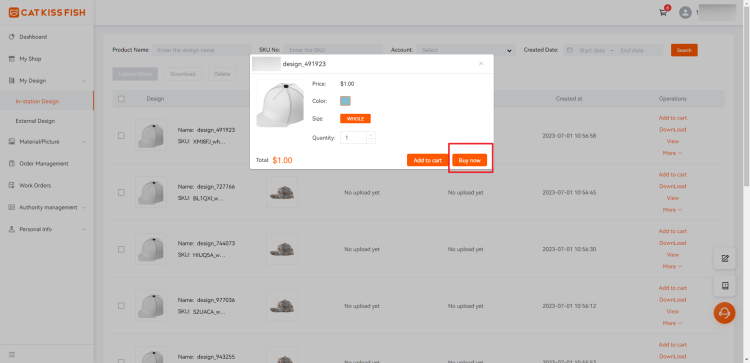
Task: Open the floating help book icon
Action: 725,286
